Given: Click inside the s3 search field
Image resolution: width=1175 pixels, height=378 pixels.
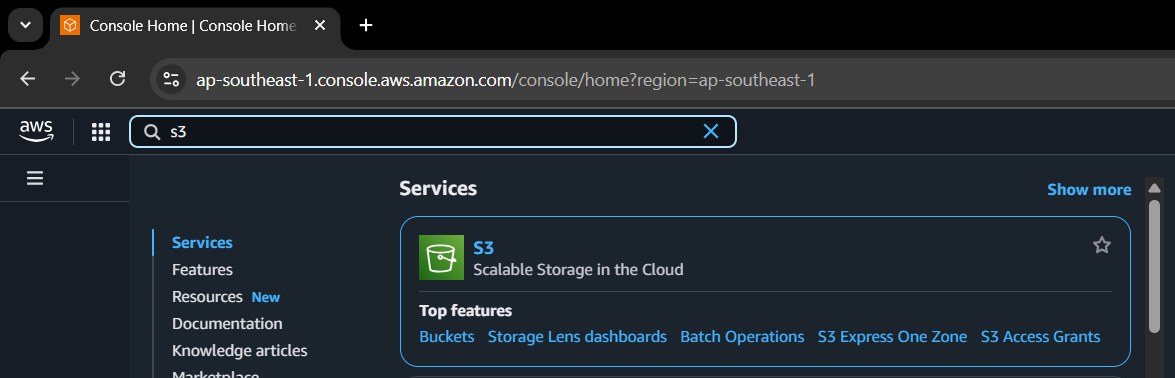Looking at the screenshot, I should (432, 132).
